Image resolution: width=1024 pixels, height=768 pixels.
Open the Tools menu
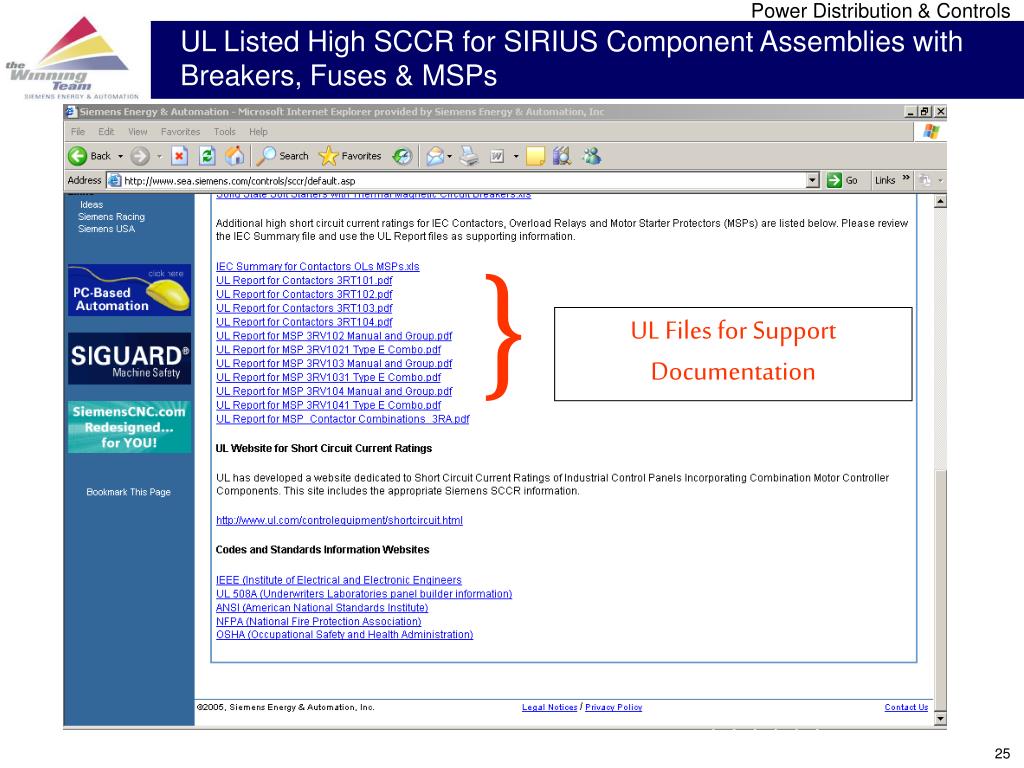(225, 132)
